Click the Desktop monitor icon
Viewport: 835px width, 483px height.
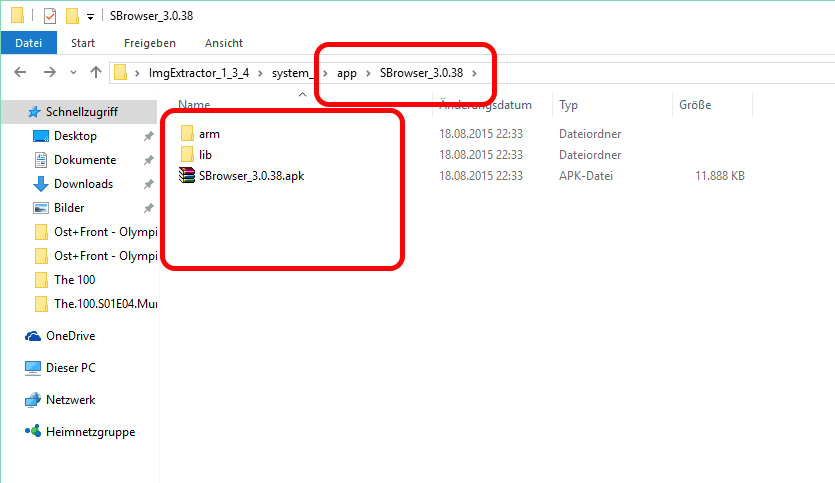[x=41, y=136]
